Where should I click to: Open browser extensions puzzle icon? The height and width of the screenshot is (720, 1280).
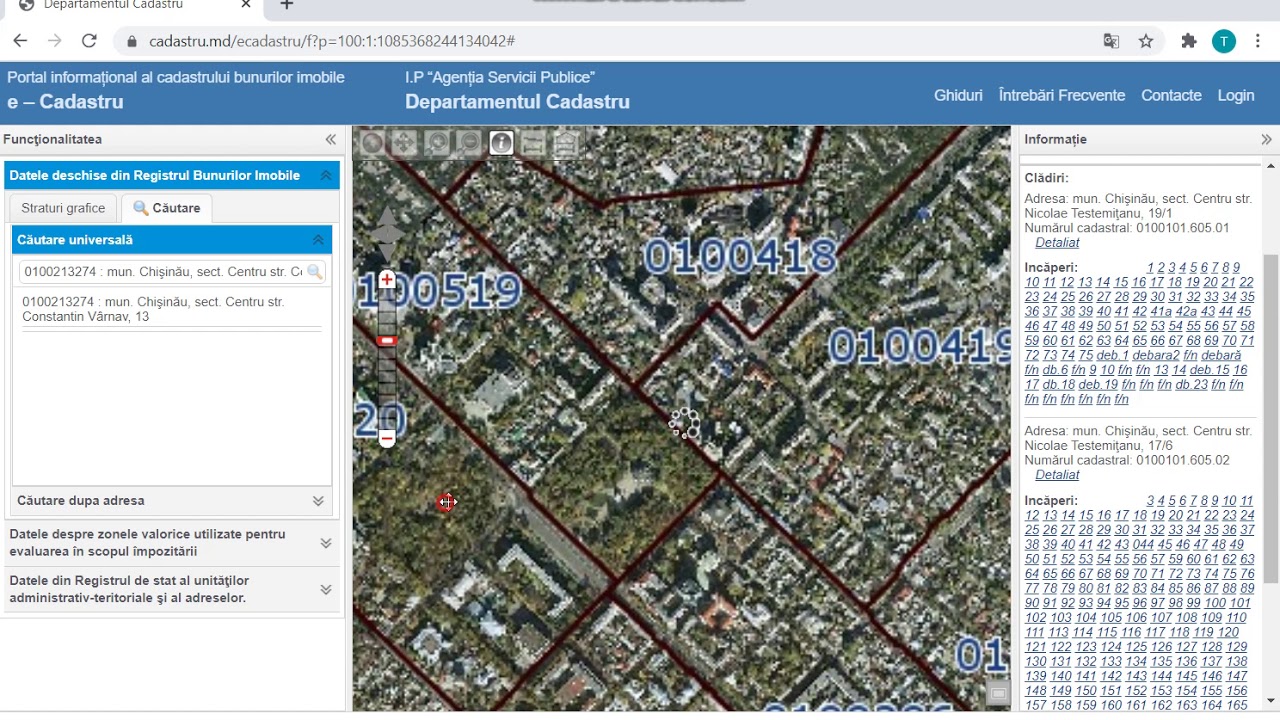point(1189,41)
